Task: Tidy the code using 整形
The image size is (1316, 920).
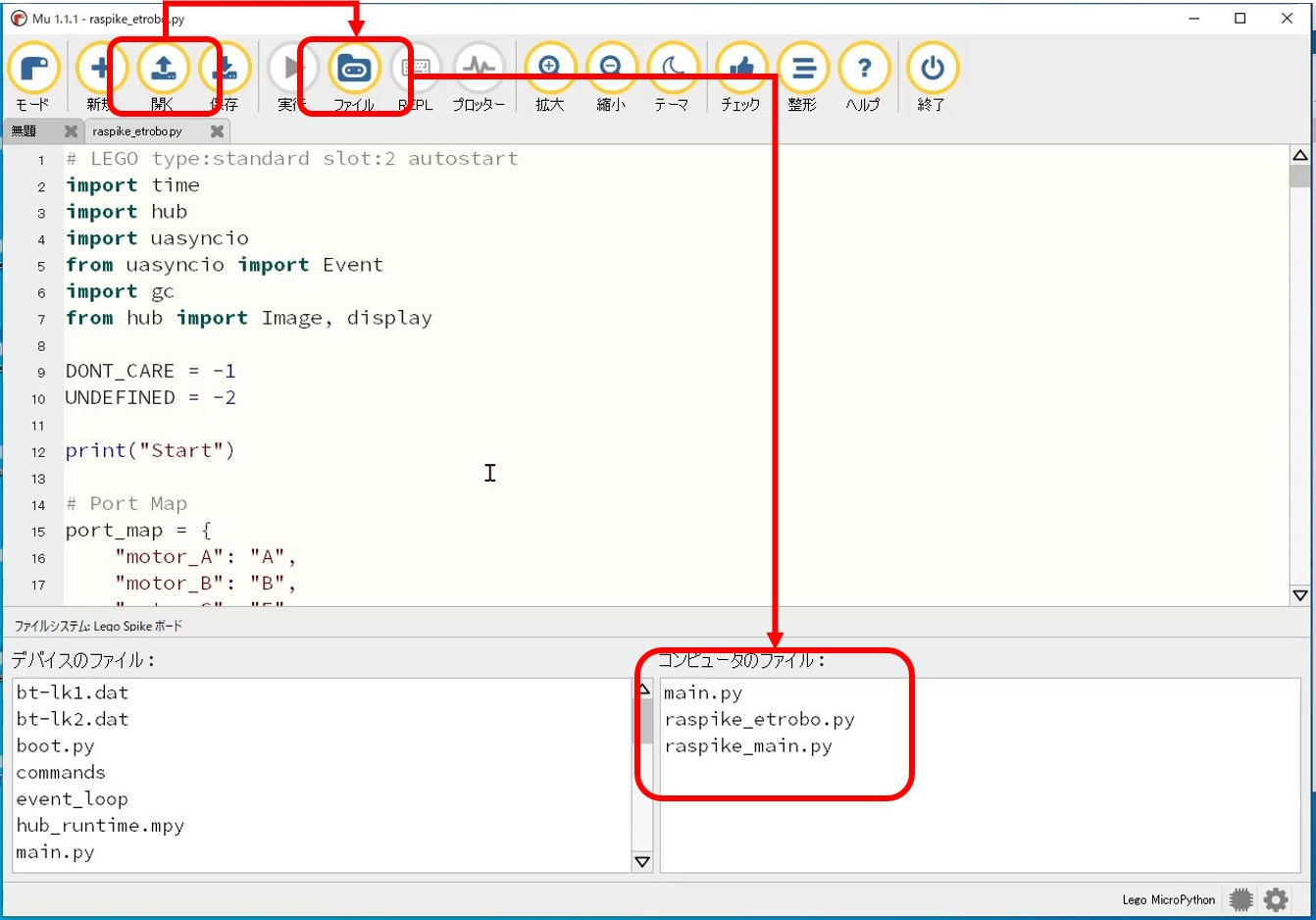Action: [x=803, y=69]
